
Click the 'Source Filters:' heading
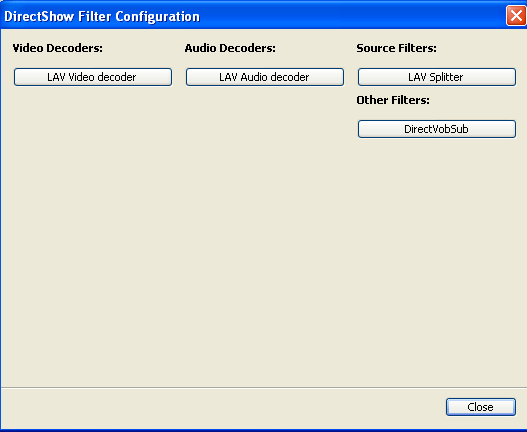[397, 48]
